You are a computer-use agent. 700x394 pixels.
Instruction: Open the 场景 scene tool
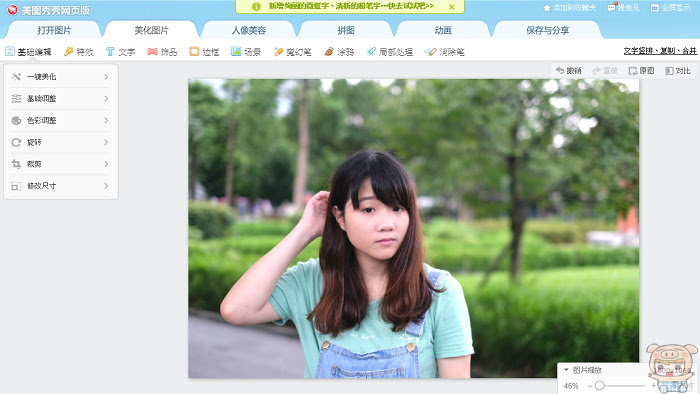[246, 52]
